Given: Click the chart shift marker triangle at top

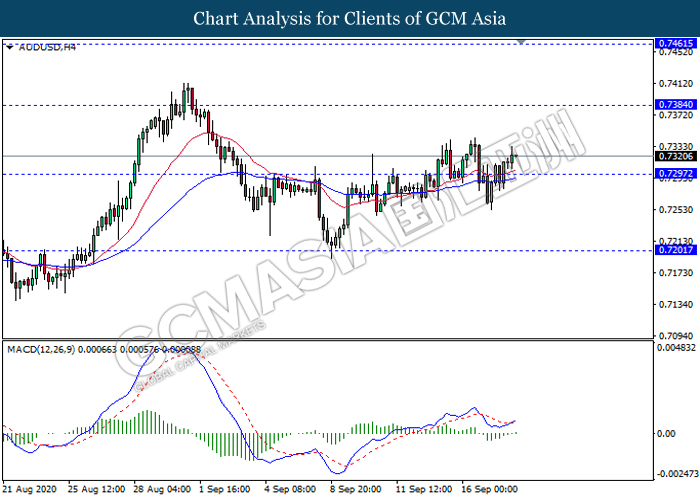Looking at the screenshot, I should (521, 42).
